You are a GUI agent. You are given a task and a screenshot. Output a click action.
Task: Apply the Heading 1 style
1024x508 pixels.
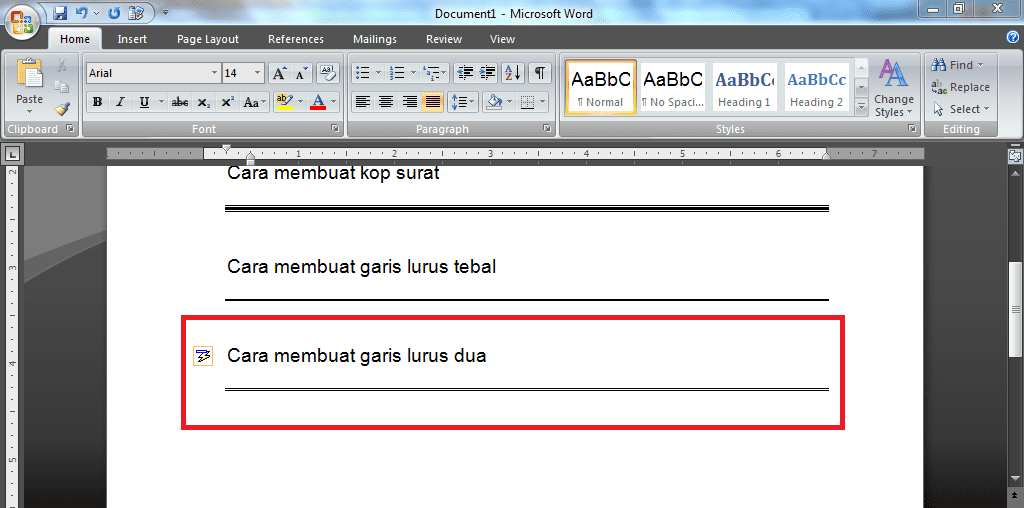(x=744, y=87)
